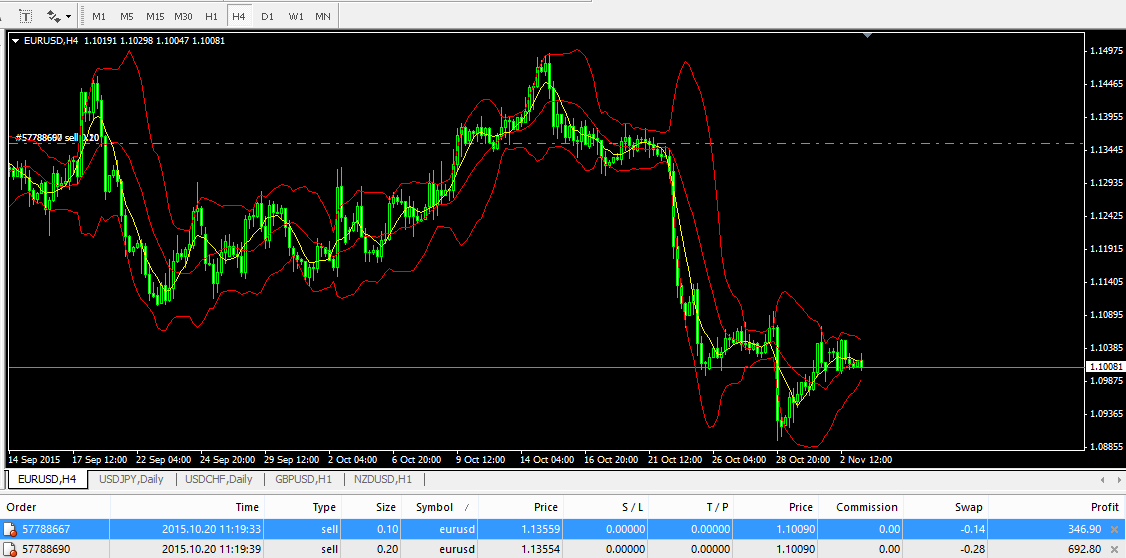Sort trades by Order column header
The height and width of the screenshot is (558, 1126).
[x=55, y=507]
